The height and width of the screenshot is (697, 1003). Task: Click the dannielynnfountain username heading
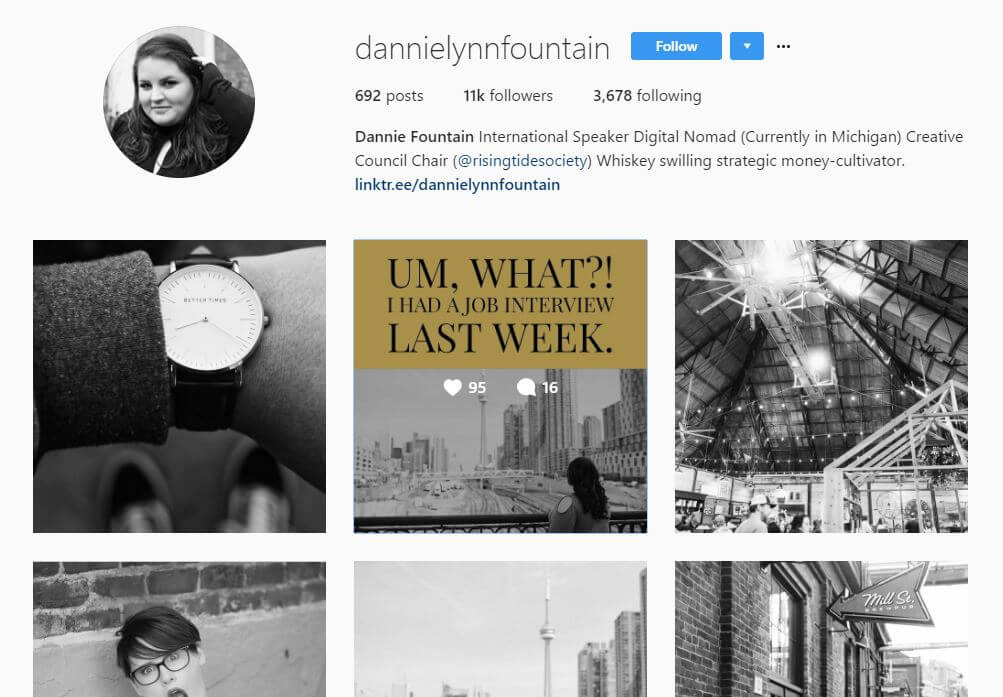482,49
